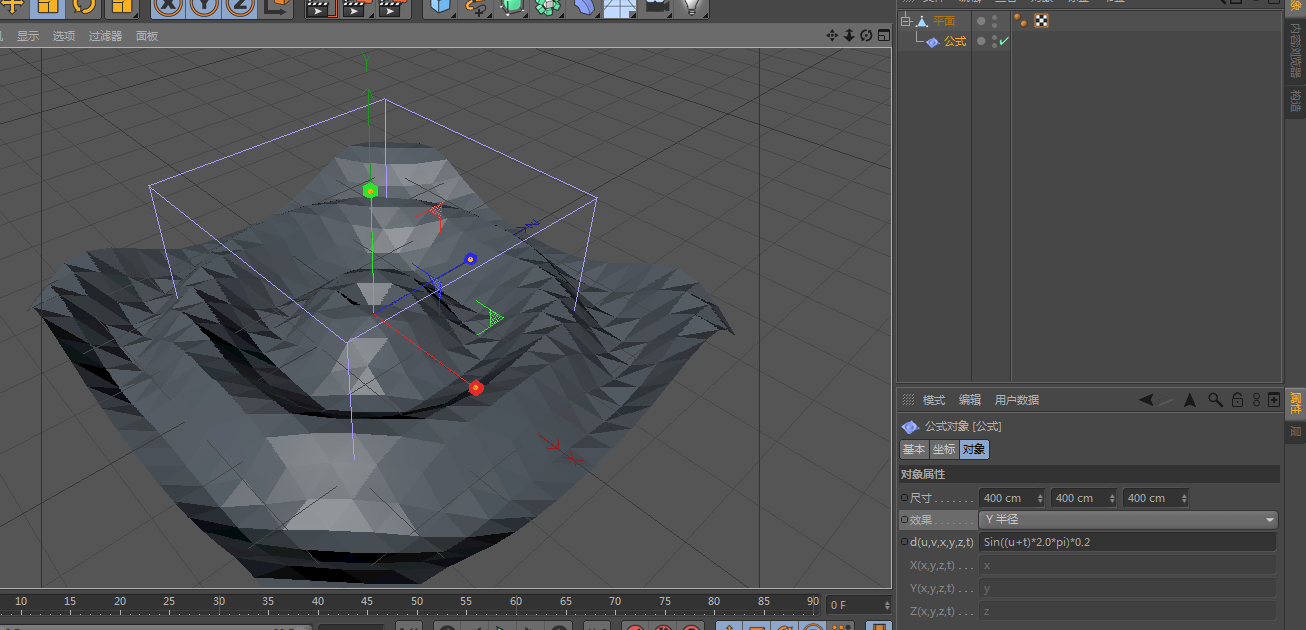The image size is (1306, 630).
Task: Click frame 45 on the timeline ruler
Action: (x=367, y=602)
